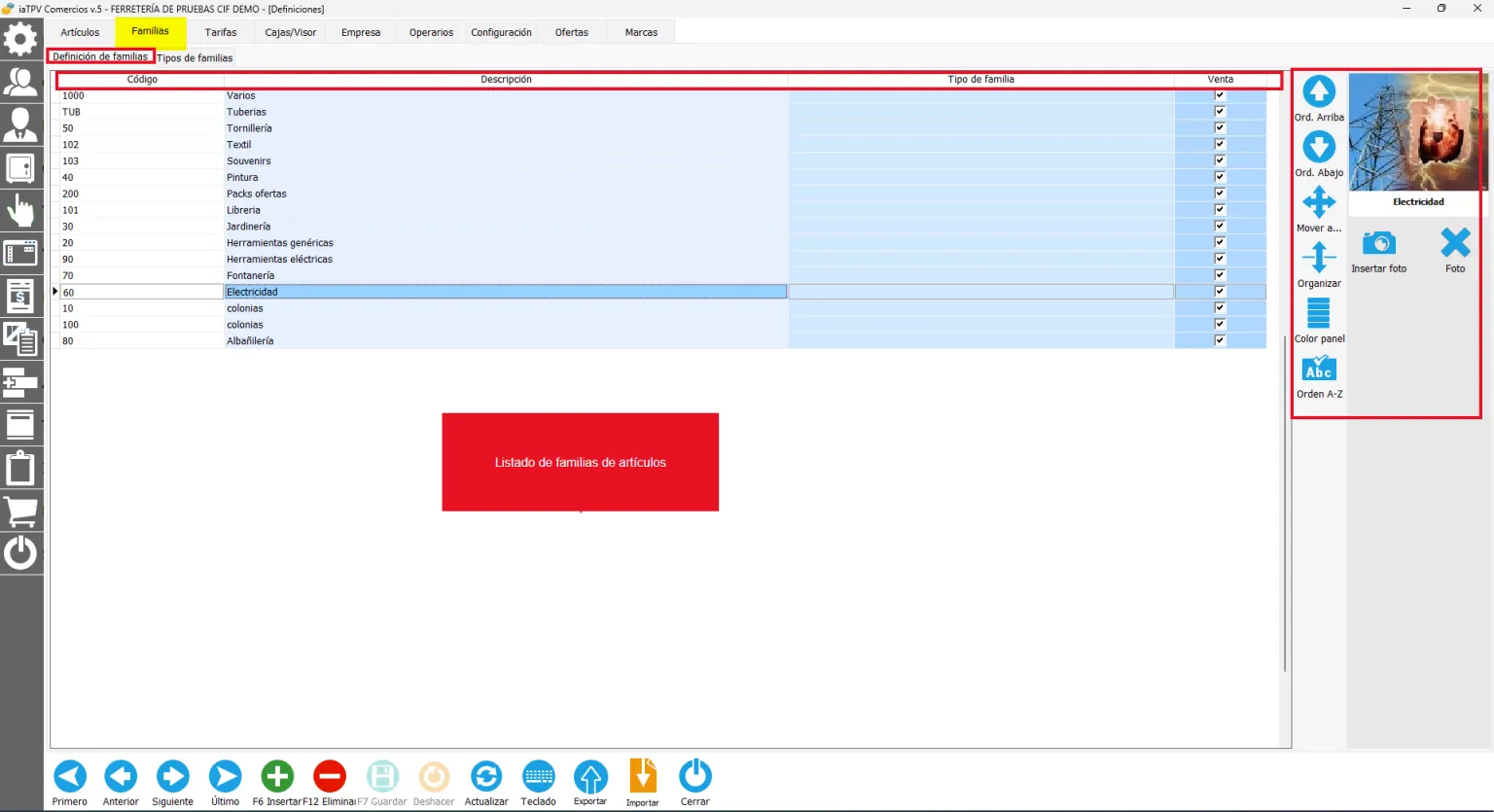
Task: Click the Actualizar refresh button
Action: coord(486,776)
